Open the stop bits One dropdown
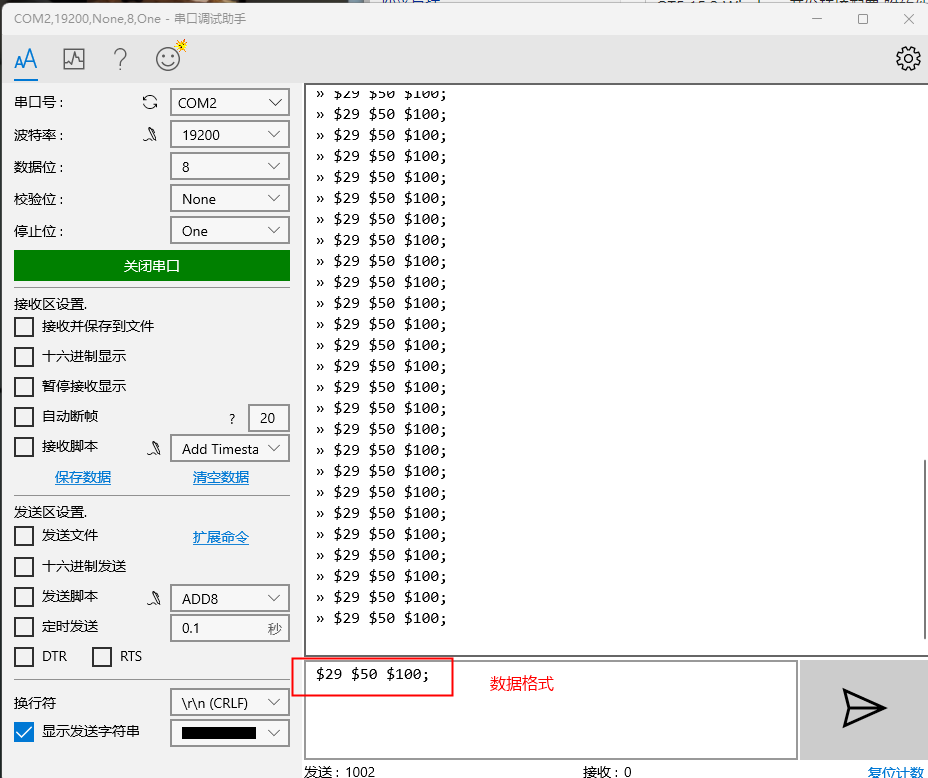This screenshot has width=928, height=778. 230,230
